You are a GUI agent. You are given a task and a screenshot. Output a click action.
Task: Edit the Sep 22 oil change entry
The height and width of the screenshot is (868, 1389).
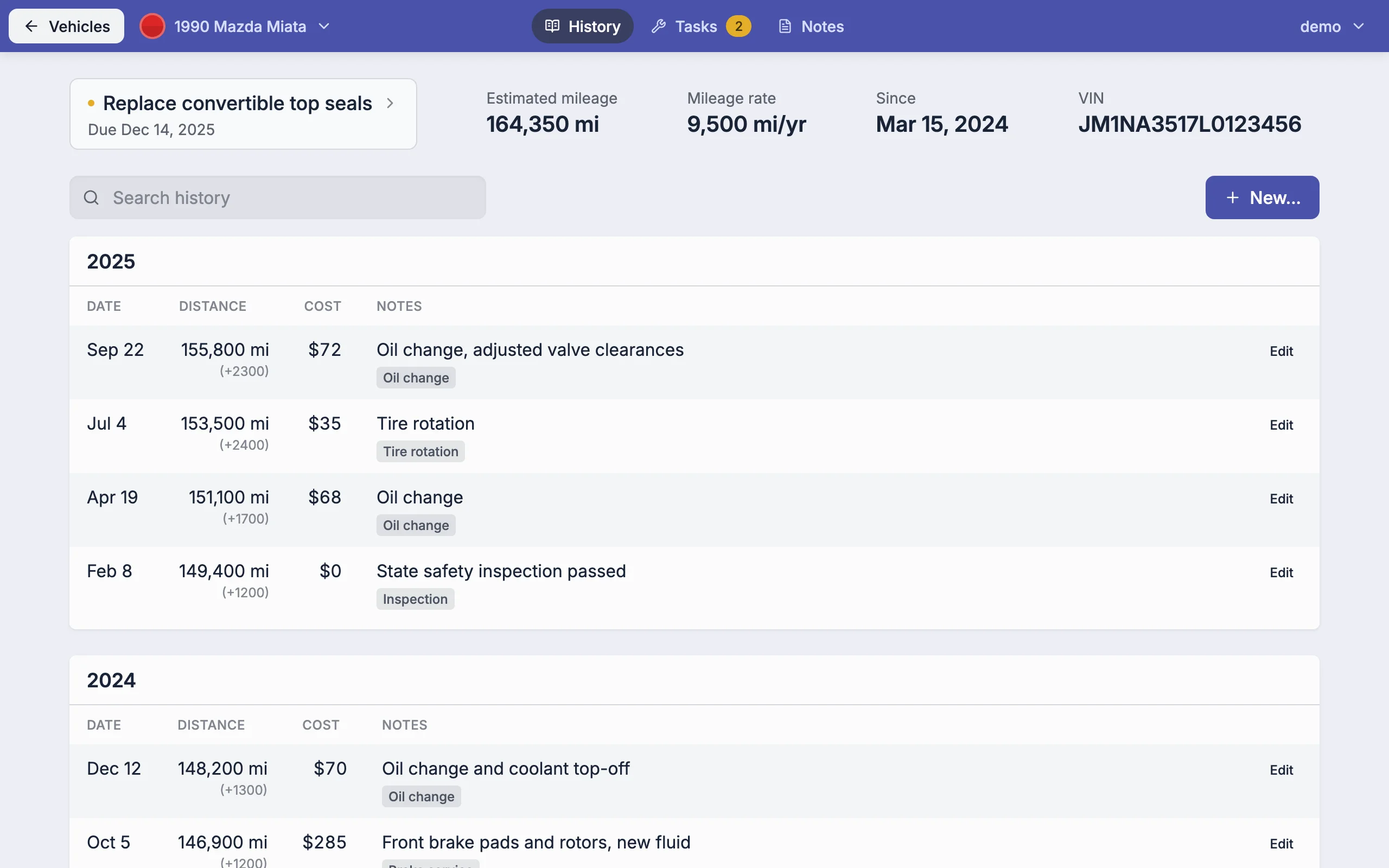tap(1281, 352)
